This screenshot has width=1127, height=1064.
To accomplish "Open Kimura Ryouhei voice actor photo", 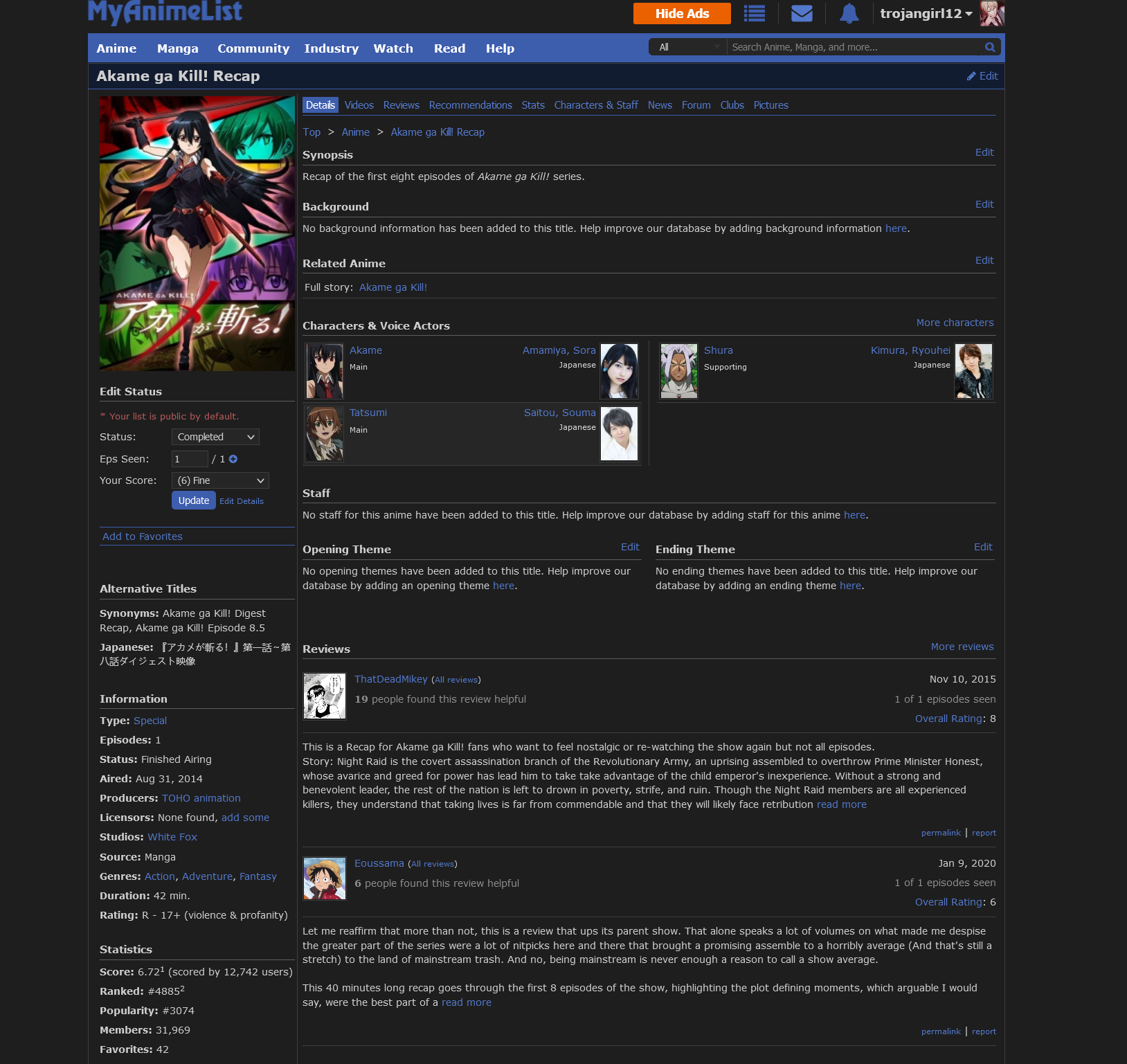I will [x=974, y=371].
